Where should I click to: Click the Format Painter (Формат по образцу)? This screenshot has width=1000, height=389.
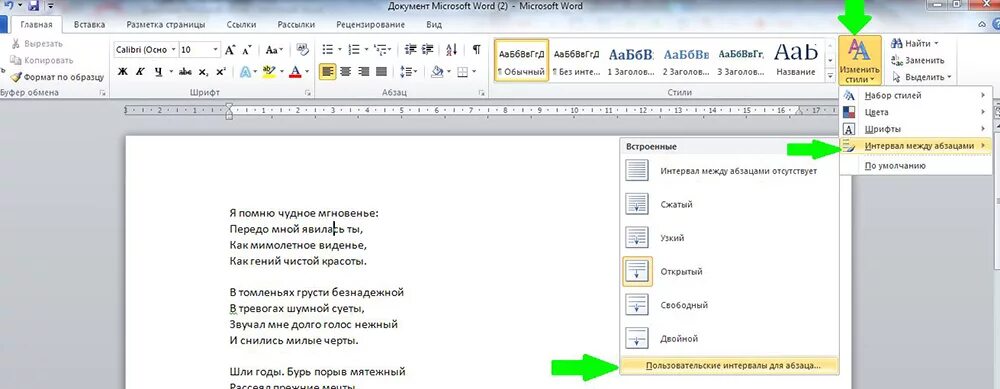56,77
